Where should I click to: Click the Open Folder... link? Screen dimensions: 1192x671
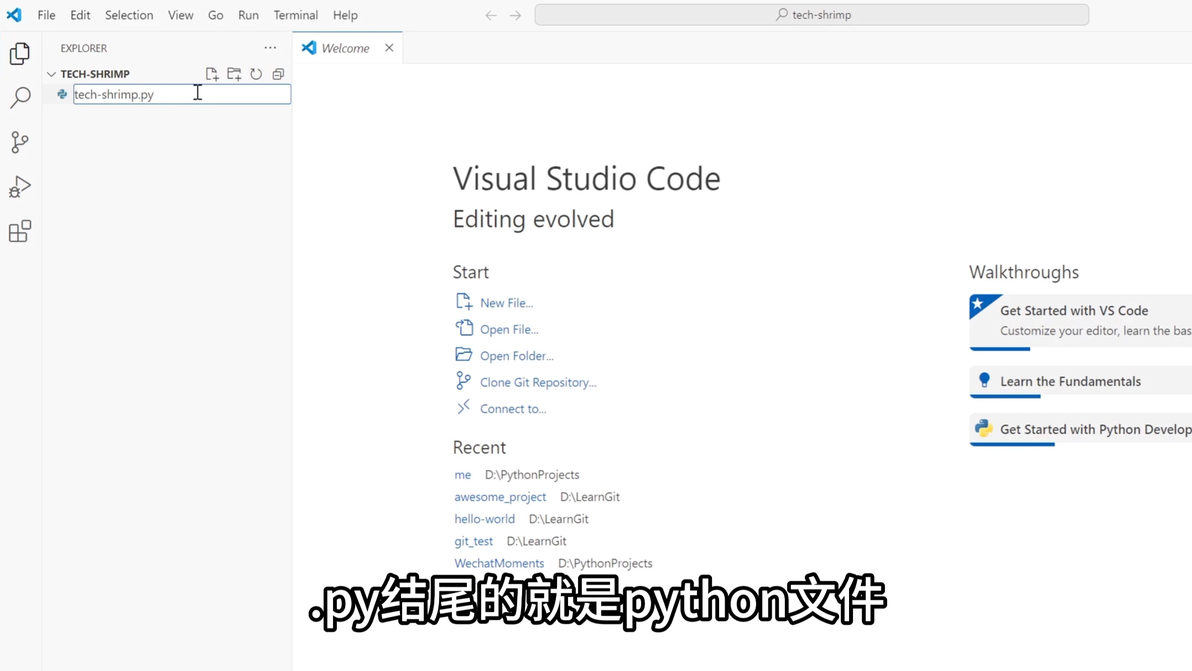click(x=516, y=356)
